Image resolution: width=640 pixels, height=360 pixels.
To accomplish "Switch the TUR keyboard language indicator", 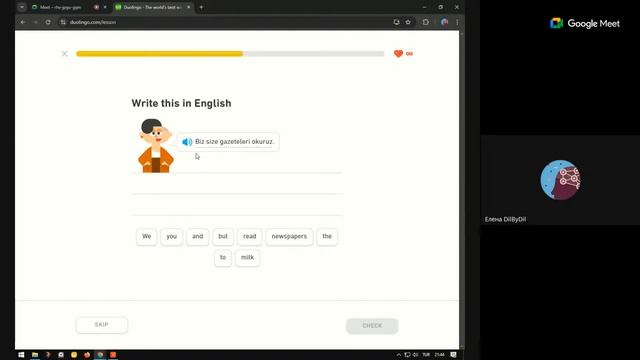I will [426, 355].
